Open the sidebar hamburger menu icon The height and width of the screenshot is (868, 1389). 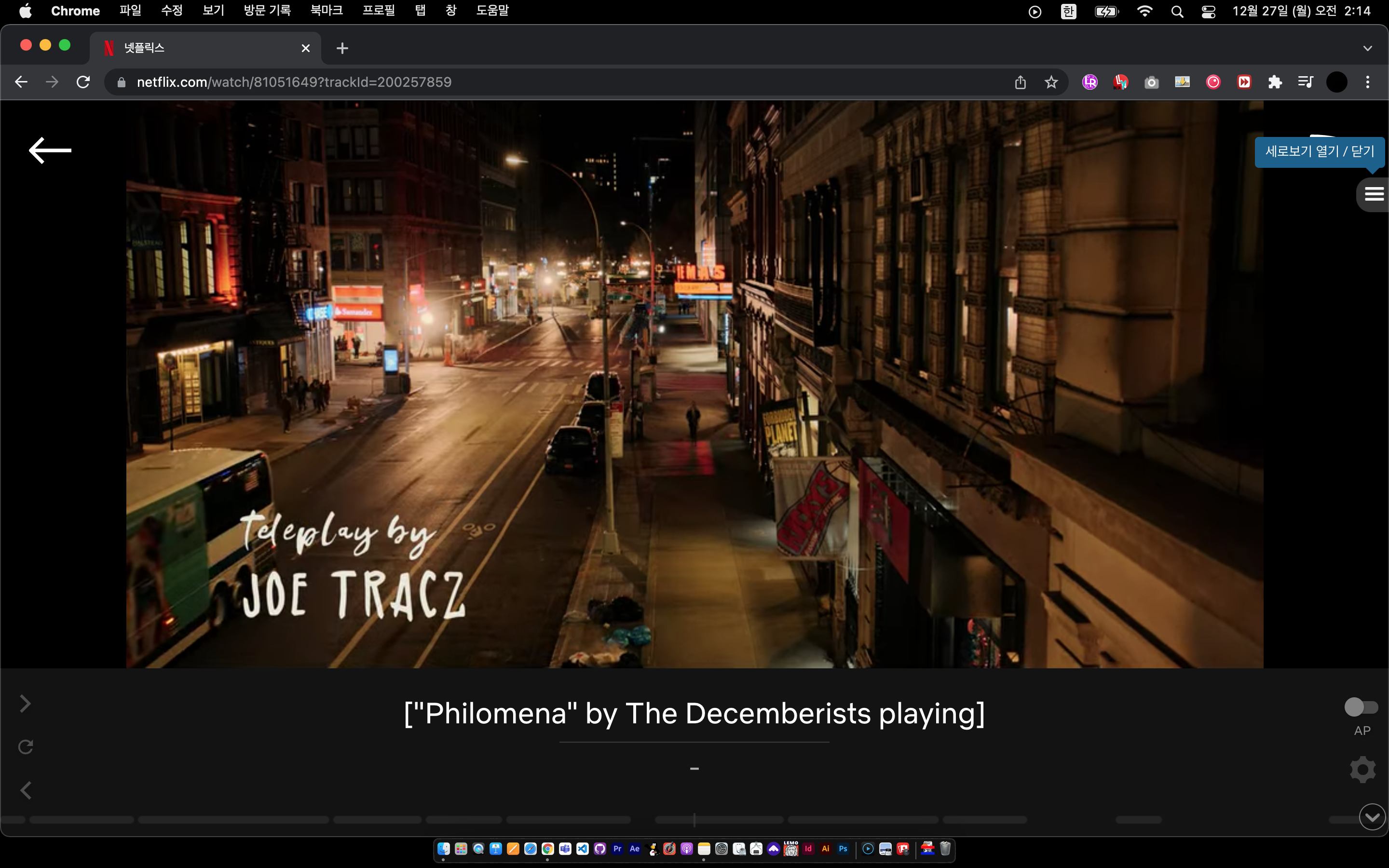click(1374, 194)
